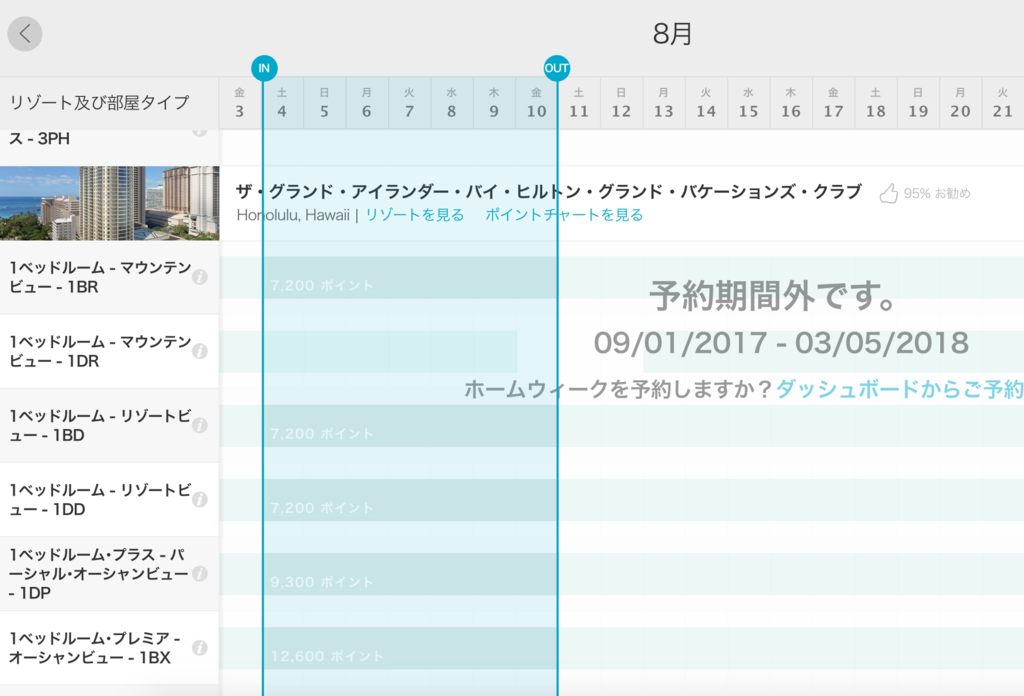Screen dimensions: 1024x696
Task: Pick Monday the 13th in calendar header
Action: (664, 103)
